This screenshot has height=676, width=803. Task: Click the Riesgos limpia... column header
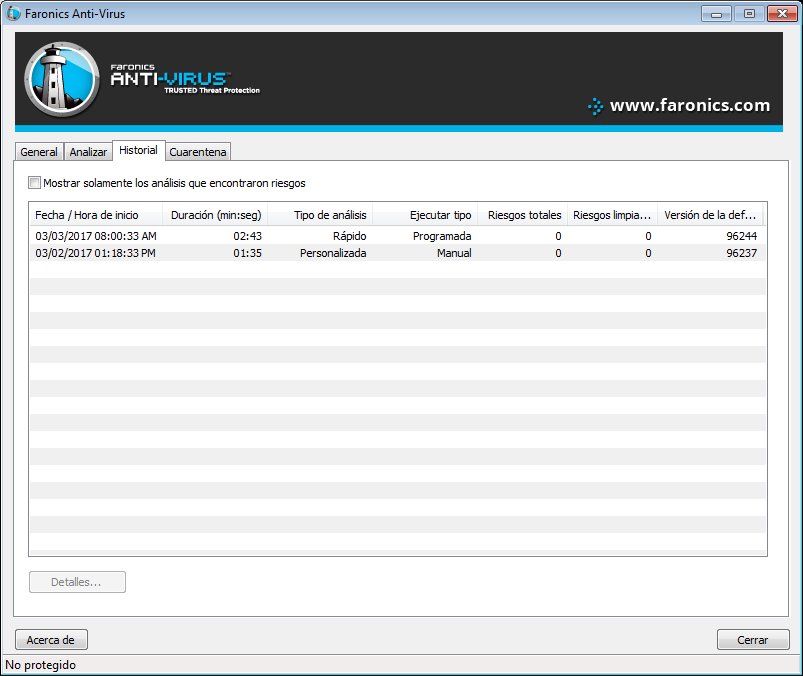click(612, 215)
